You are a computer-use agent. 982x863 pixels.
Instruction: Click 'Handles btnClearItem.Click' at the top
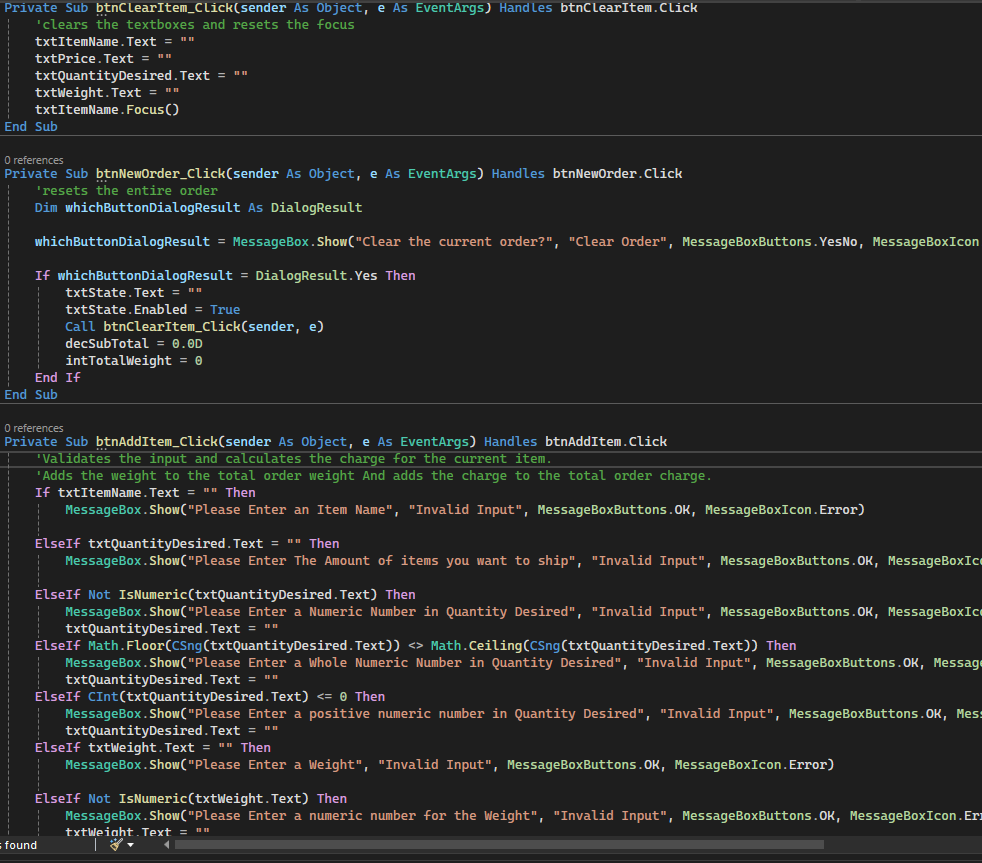(x=598, y=8)
